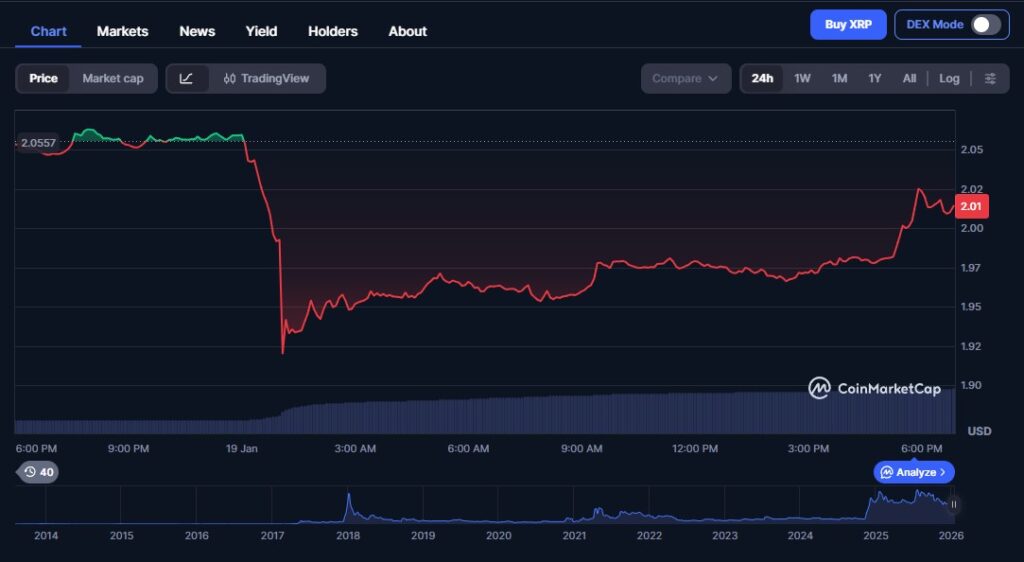Select 24h time range
The image size is (1024, 562).
pyautogui.click(x=762, y=78)
